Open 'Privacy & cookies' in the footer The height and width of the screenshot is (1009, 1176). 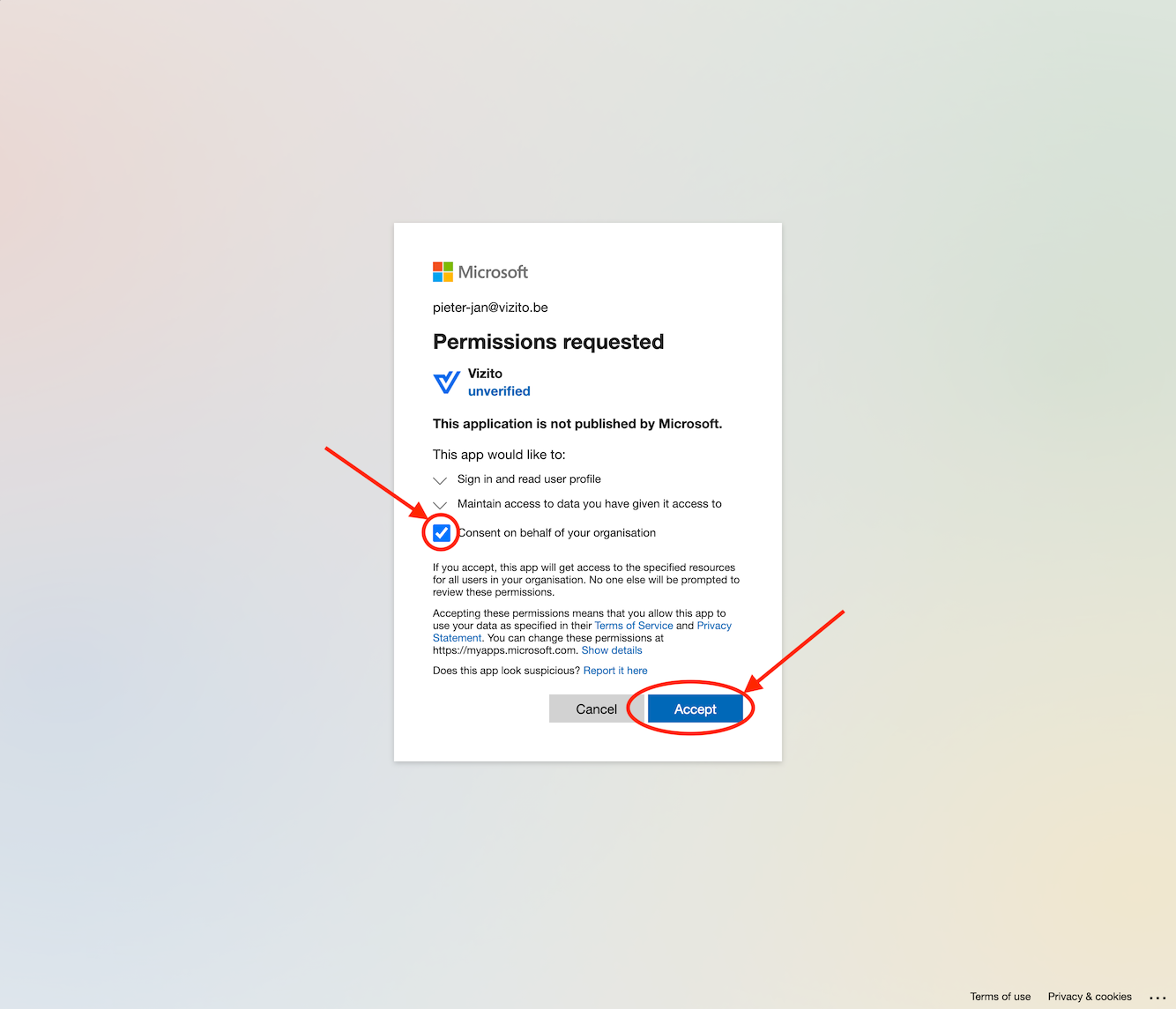[1090, 997]
